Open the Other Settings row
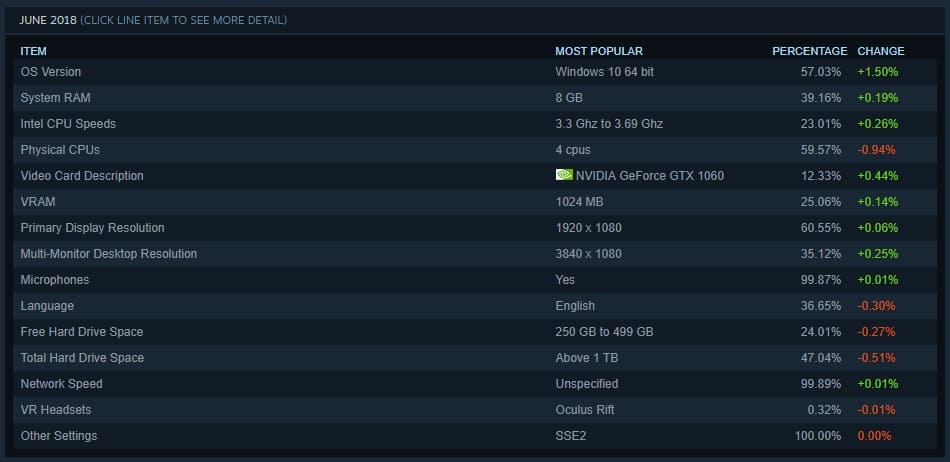950x462 pixels. click(474, 436)
